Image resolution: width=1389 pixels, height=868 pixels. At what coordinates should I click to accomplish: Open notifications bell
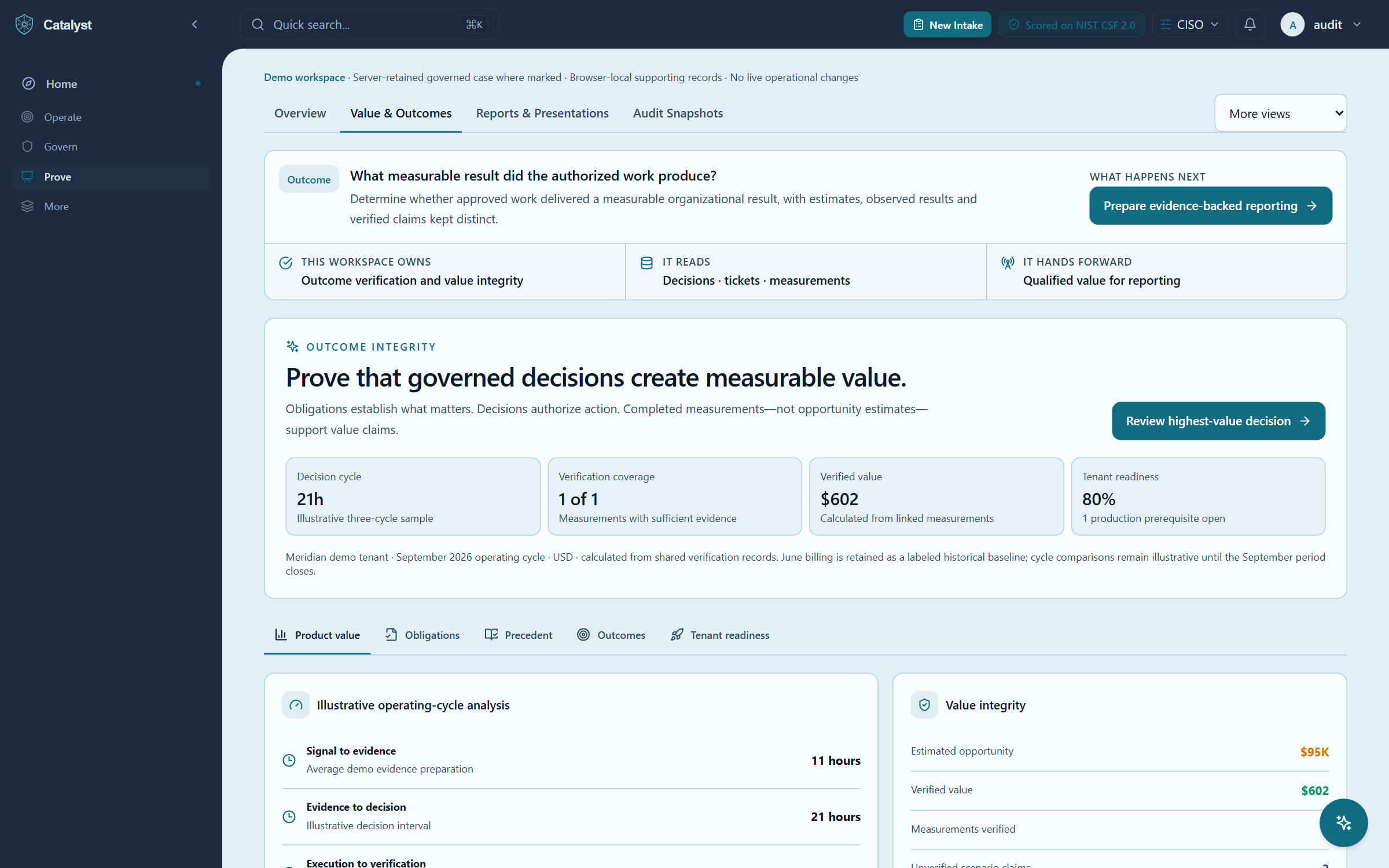point(1250,24)
